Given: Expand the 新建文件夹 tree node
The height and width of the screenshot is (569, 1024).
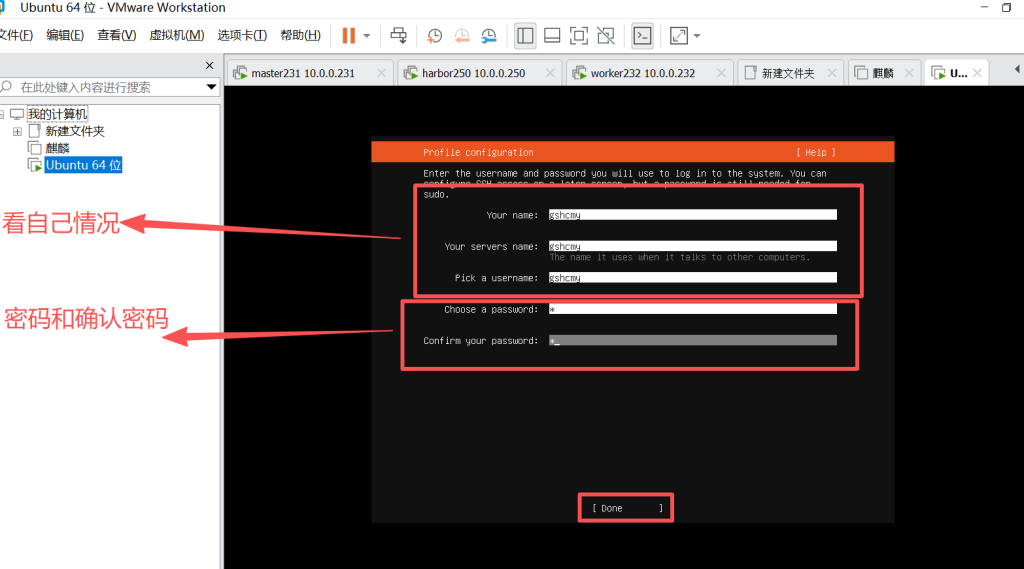Looking at the screenshot, I should (17, 131).
